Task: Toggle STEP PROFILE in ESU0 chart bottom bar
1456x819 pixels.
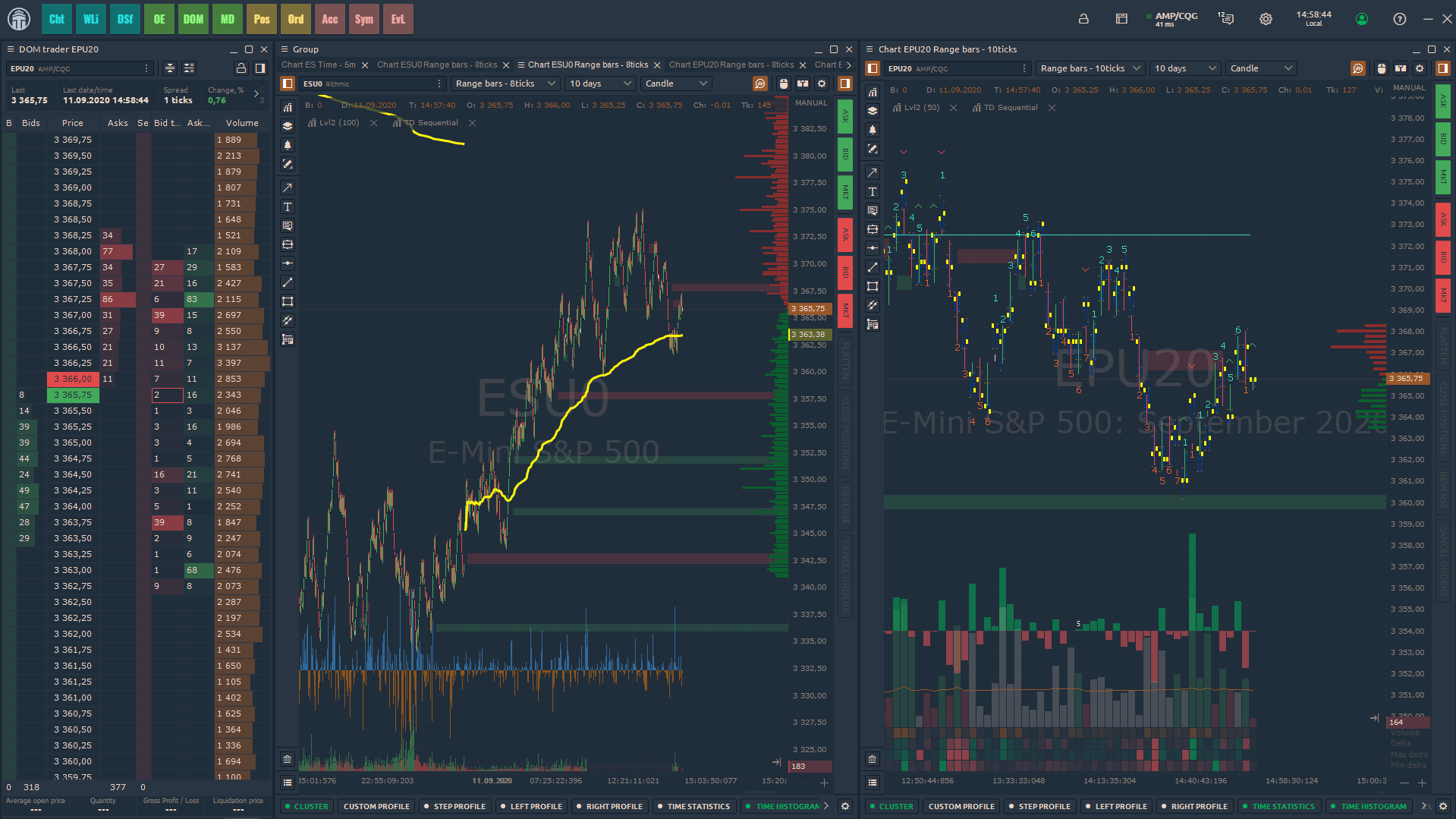Action: 454,806
